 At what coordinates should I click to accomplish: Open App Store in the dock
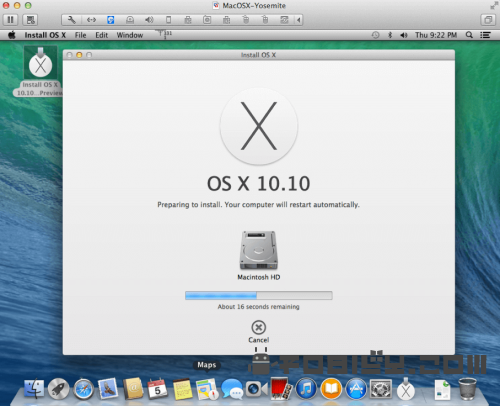coord(356,389)
